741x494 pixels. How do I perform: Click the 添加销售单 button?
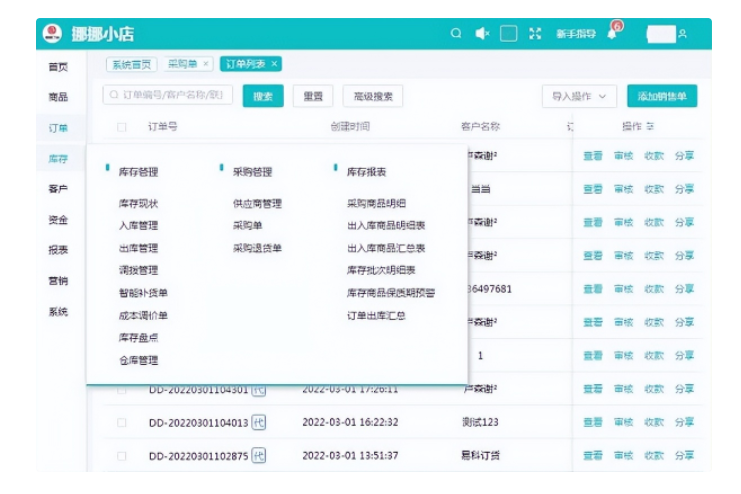coord(662,97)
